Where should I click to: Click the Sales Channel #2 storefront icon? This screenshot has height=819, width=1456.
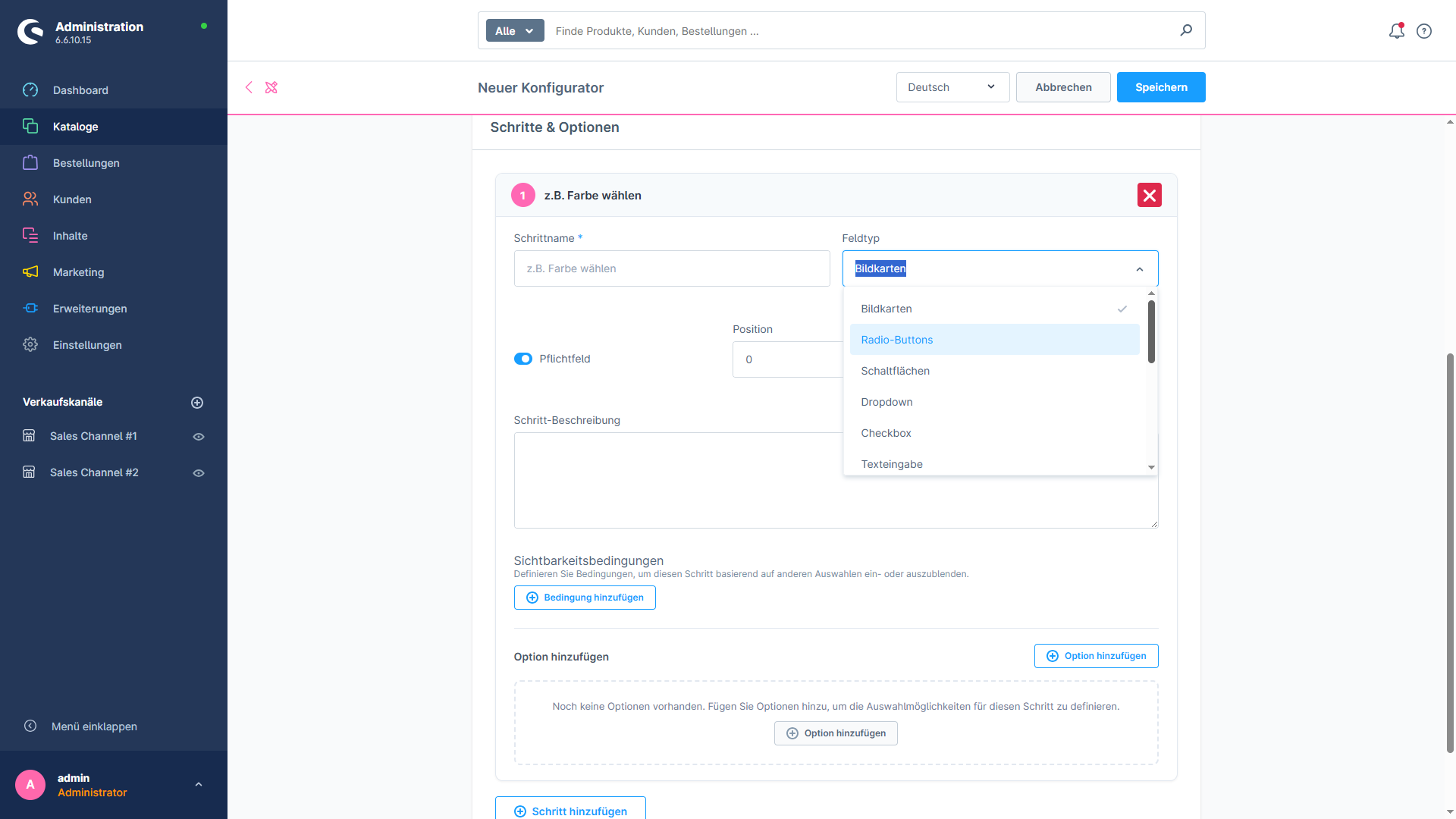[29, 472]
